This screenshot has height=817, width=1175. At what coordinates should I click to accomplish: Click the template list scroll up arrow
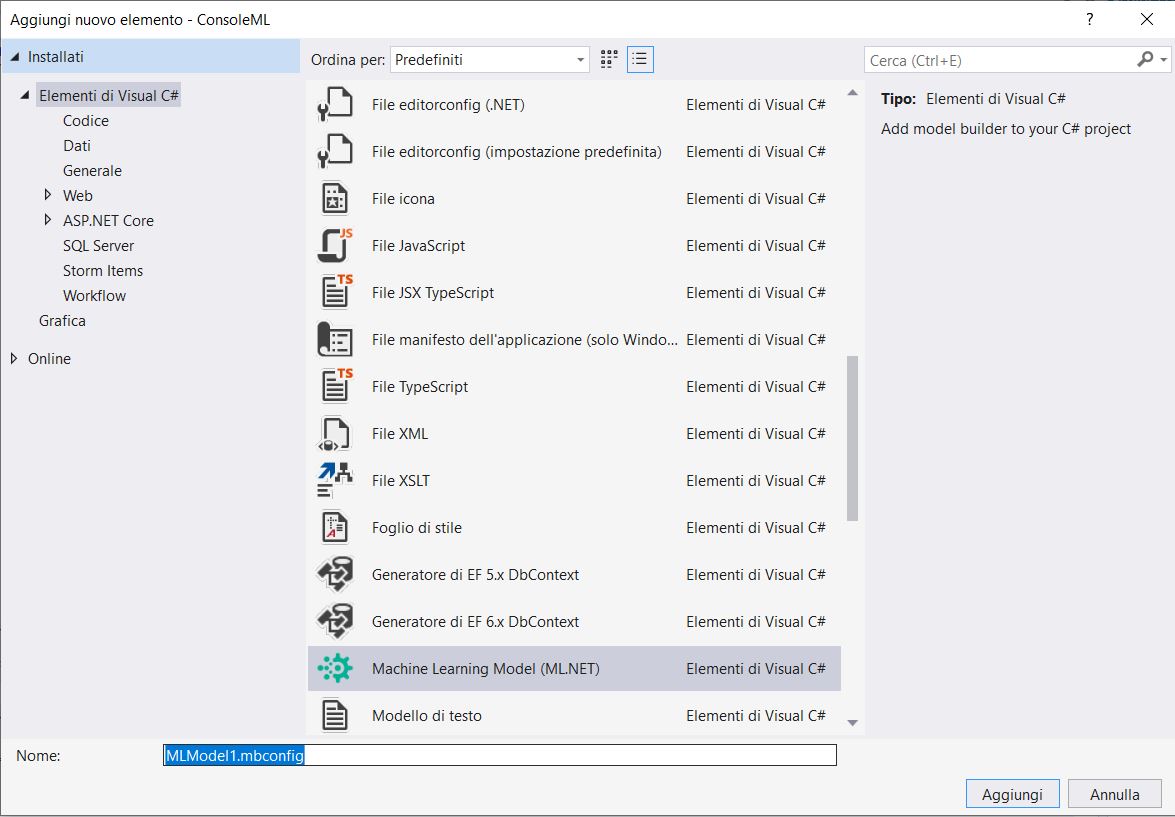852,93
